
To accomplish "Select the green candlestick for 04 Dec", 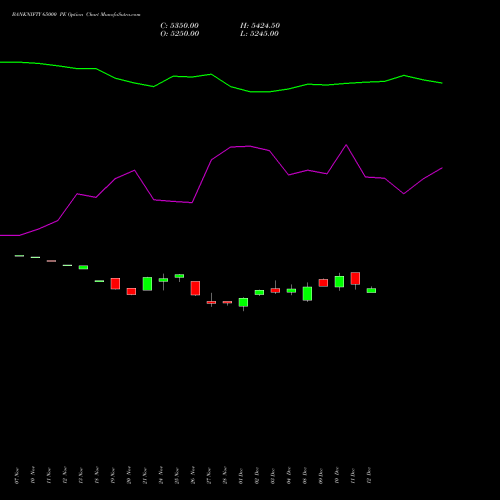I will 291,291.
